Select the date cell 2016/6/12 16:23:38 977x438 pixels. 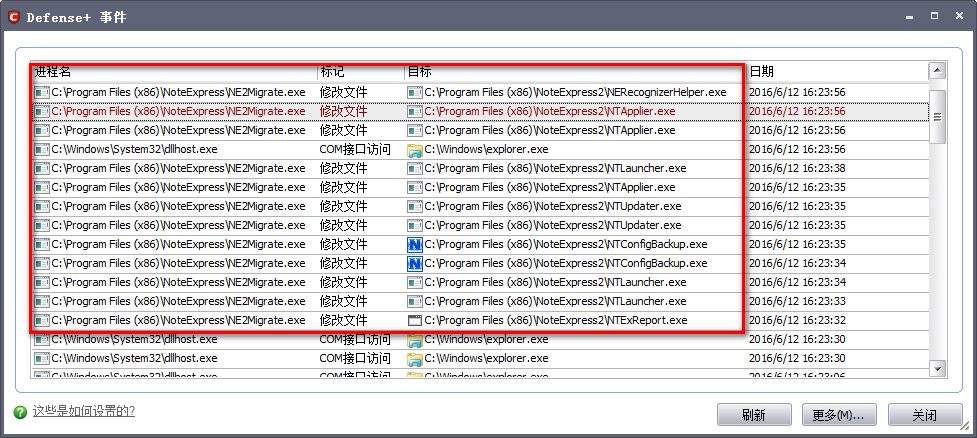797,168
